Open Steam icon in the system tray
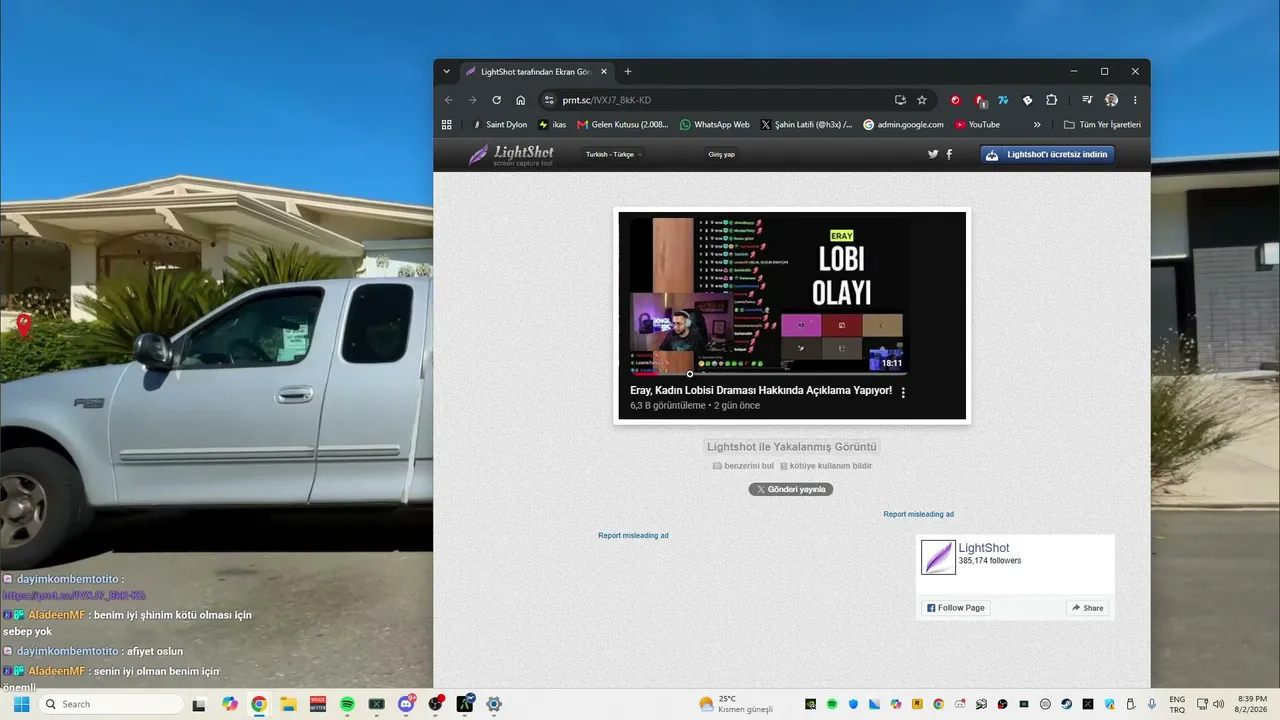 [1066, 704]
